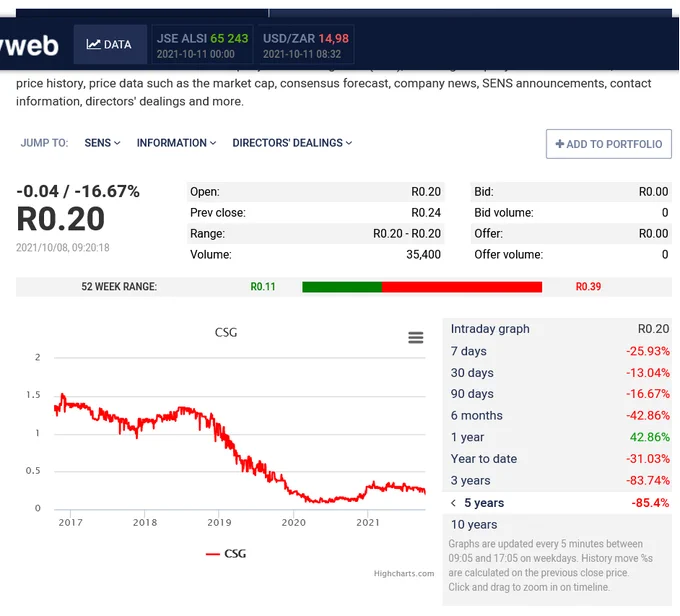Open the chart hamburger context menu

(x=415, y=337)
